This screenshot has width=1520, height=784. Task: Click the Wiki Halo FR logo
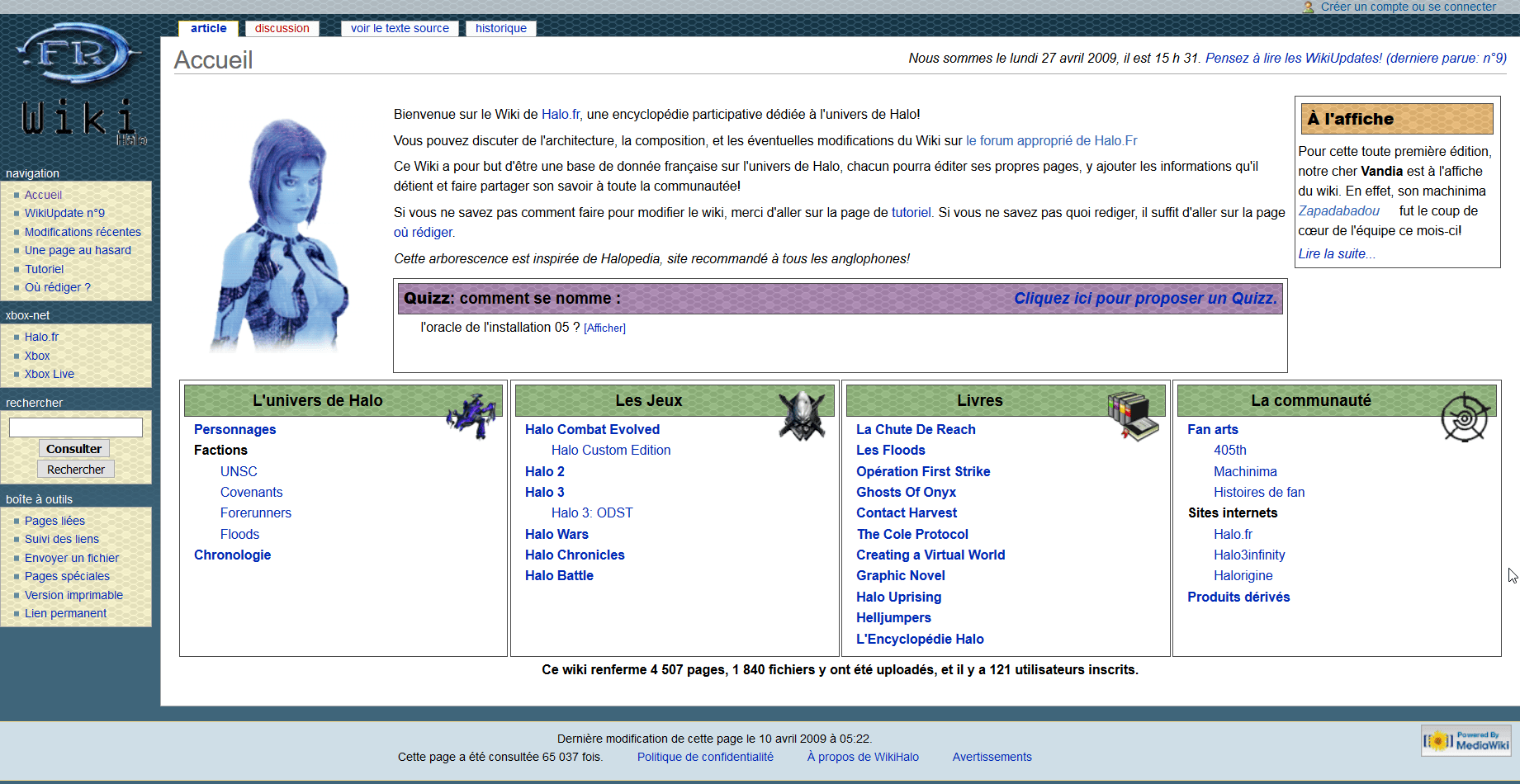[79, 84]
